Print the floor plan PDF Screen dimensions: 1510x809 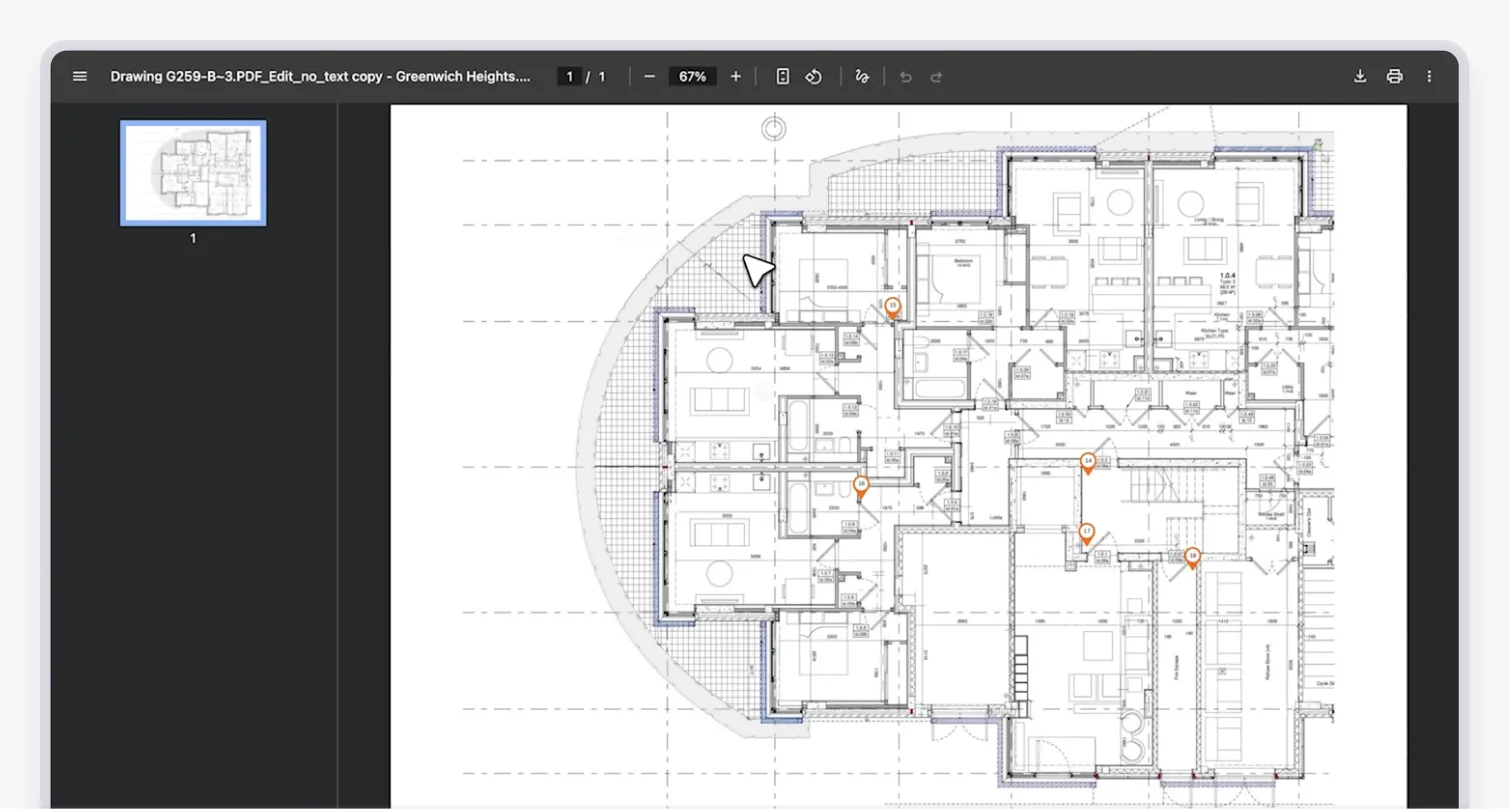pos(1394,76)
